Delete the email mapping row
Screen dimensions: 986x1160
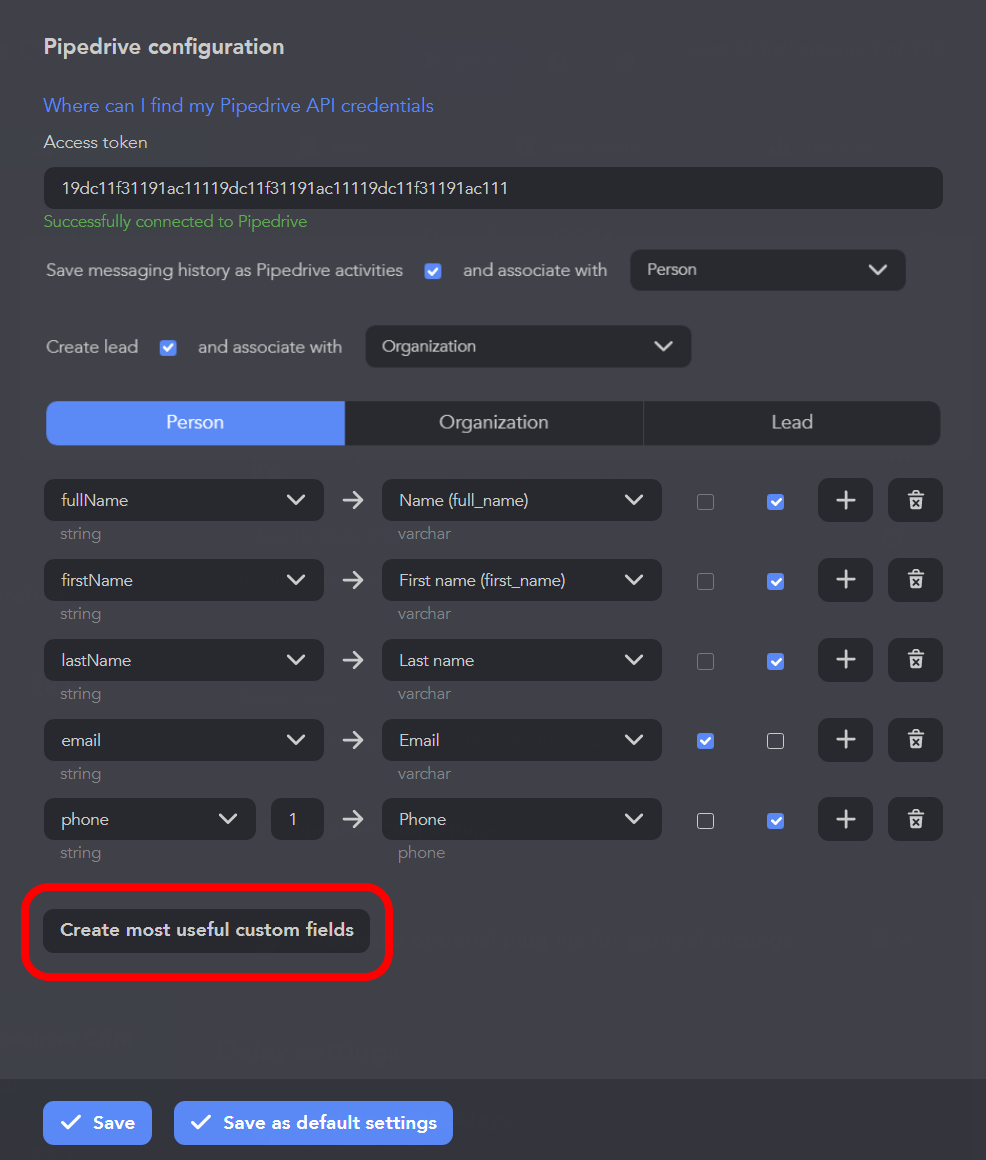[915, 740]
